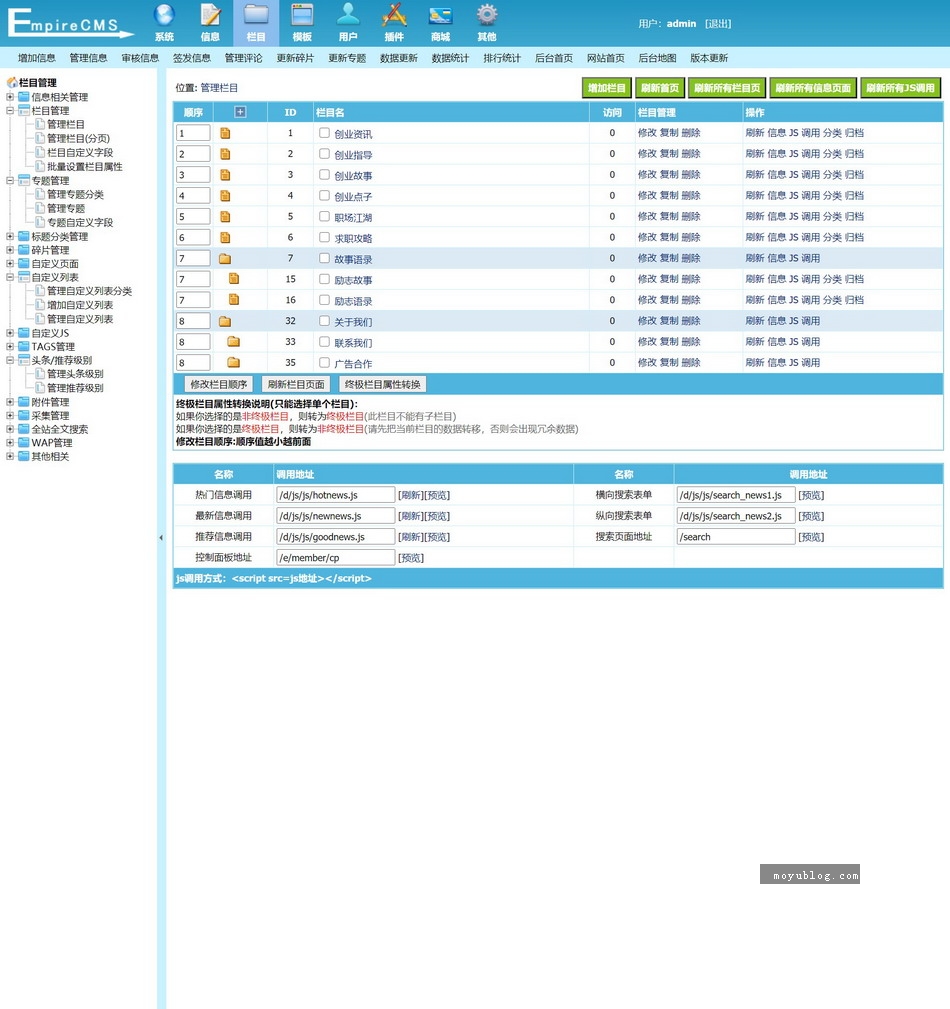Click the file icon in 职场江湖 row
The width and height of the screenshot is (950, 1009).
tap(225, 217)
